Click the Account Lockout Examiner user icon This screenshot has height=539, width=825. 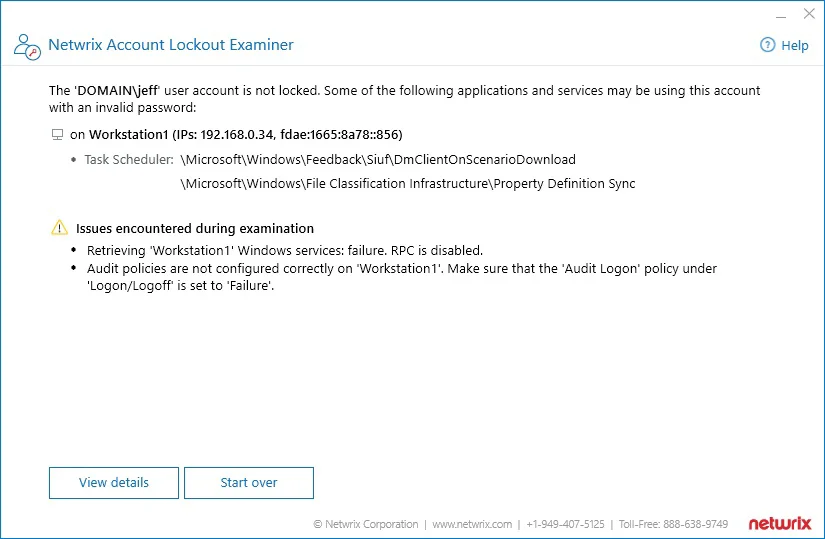tap(27, 46)
